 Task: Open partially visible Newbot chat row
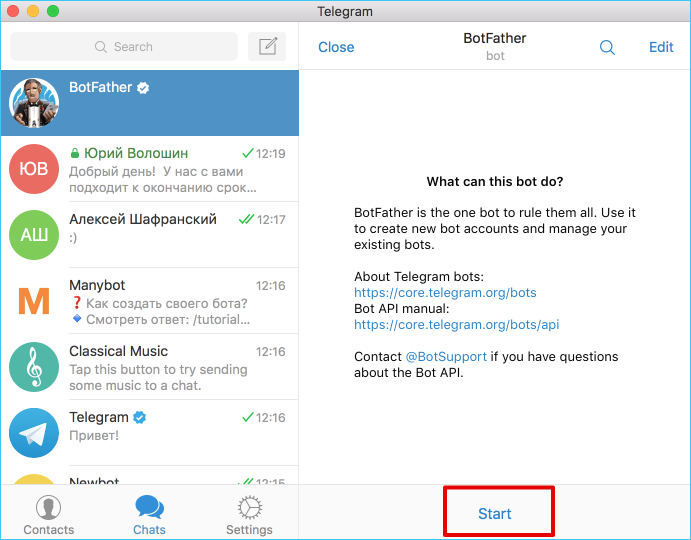tap(150, 475)
